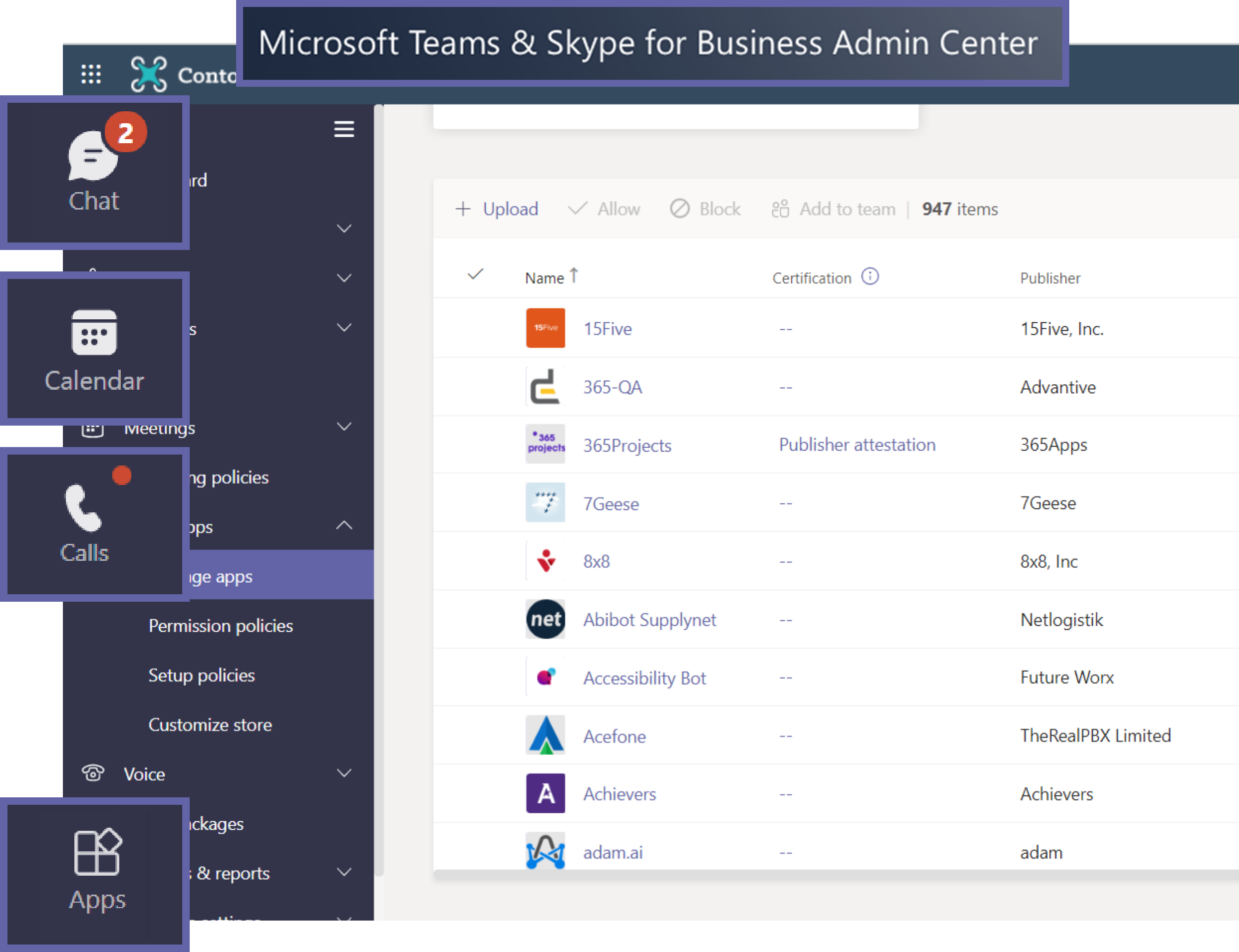Click the Netlogistik publisher cell
Image resolution: width=1239 pixels, height=952 pixels.
tap(1062, 620)
